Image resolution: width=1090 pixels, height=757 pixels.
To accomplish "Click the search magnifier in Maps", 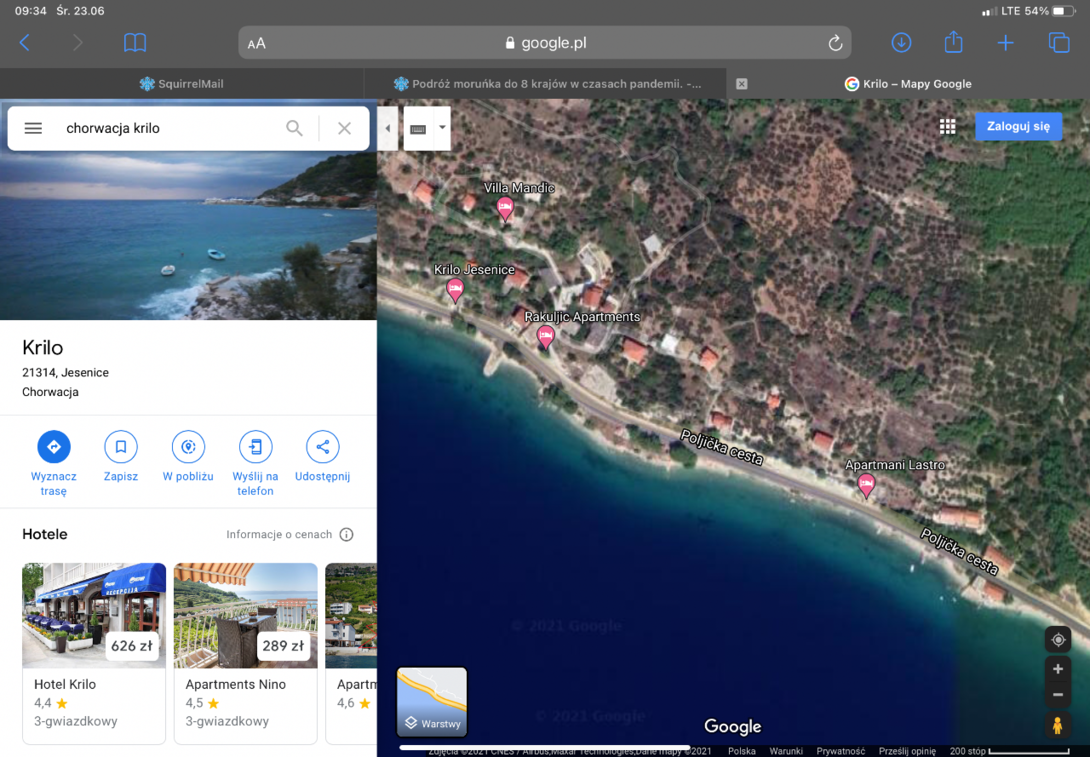I will (x=294, y=128).
